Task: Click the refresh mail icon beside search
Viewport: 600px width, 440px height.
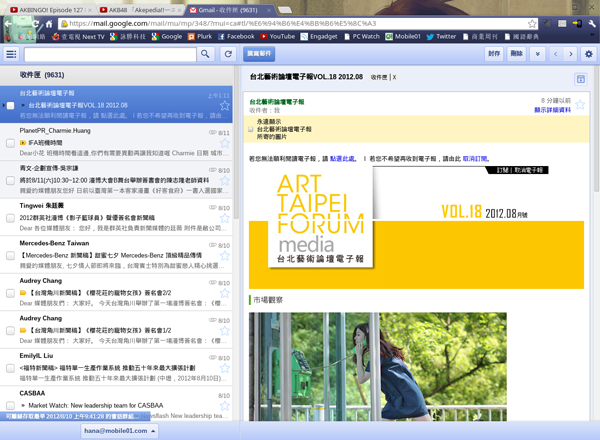Action: [x=228, y=54]
